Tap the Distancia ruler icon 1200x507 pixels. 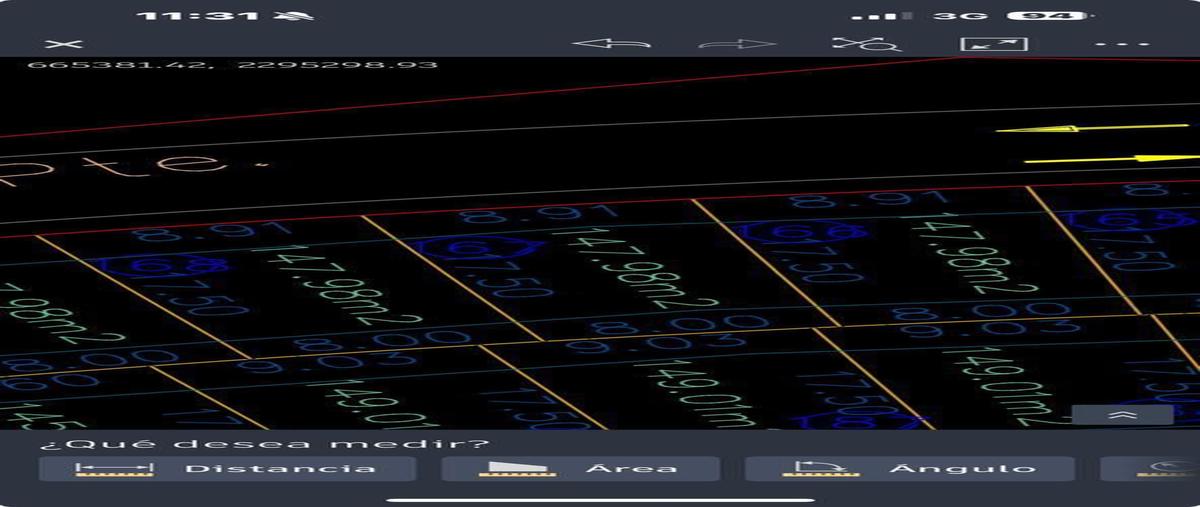pos(115,469)
